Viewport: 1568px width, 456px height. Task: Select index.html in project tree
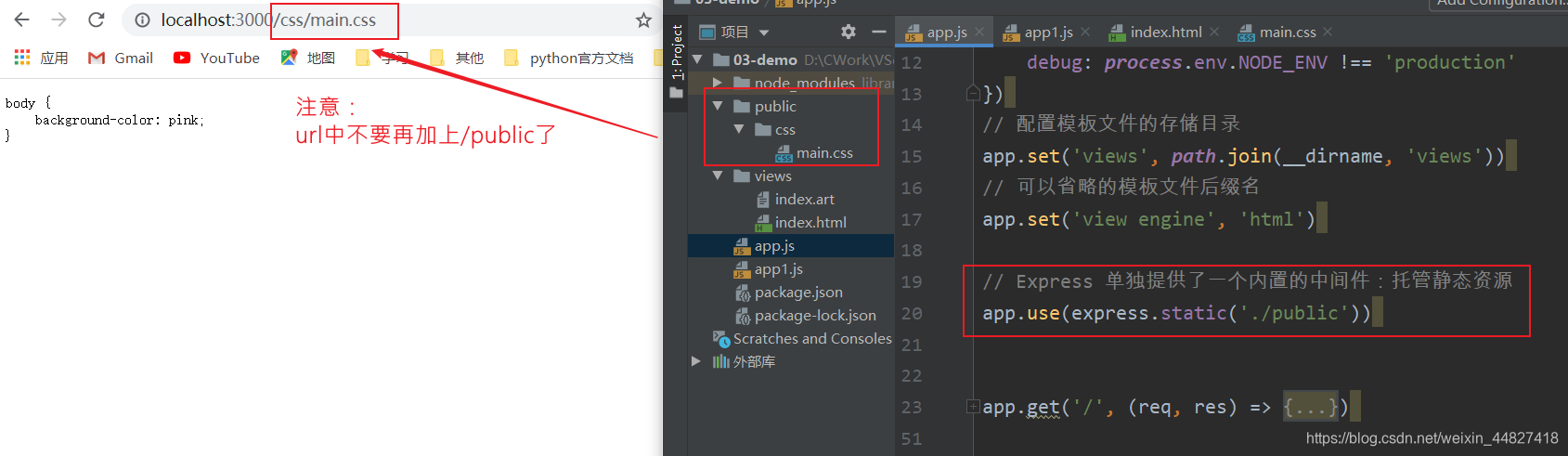(x=800, y=222)
